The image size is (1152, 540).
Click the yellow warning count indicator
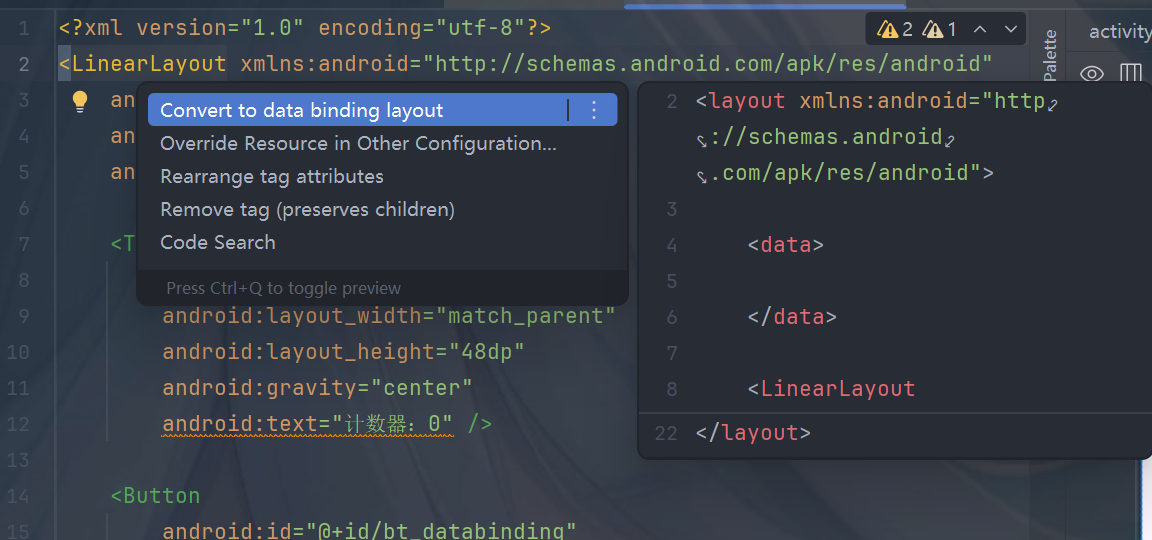[x=895, y=29]
